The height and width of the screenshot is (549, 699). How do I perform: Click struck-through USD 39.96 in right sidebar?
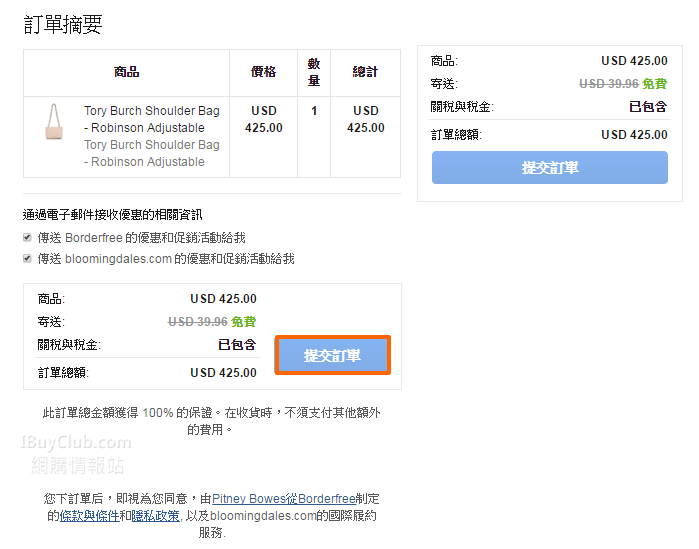[x=609, y=84]
